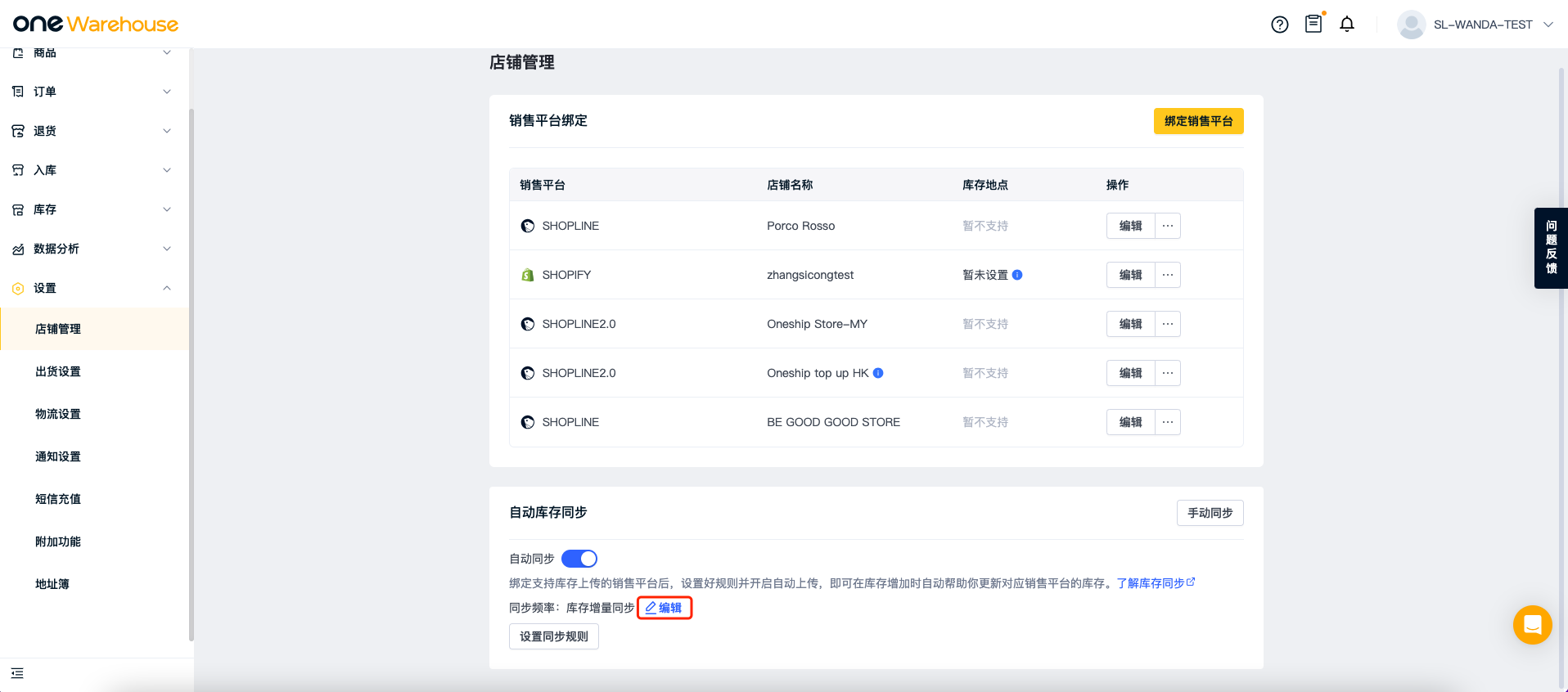Click info icon beside Oneship top up HK

click(x=878, y=373)
